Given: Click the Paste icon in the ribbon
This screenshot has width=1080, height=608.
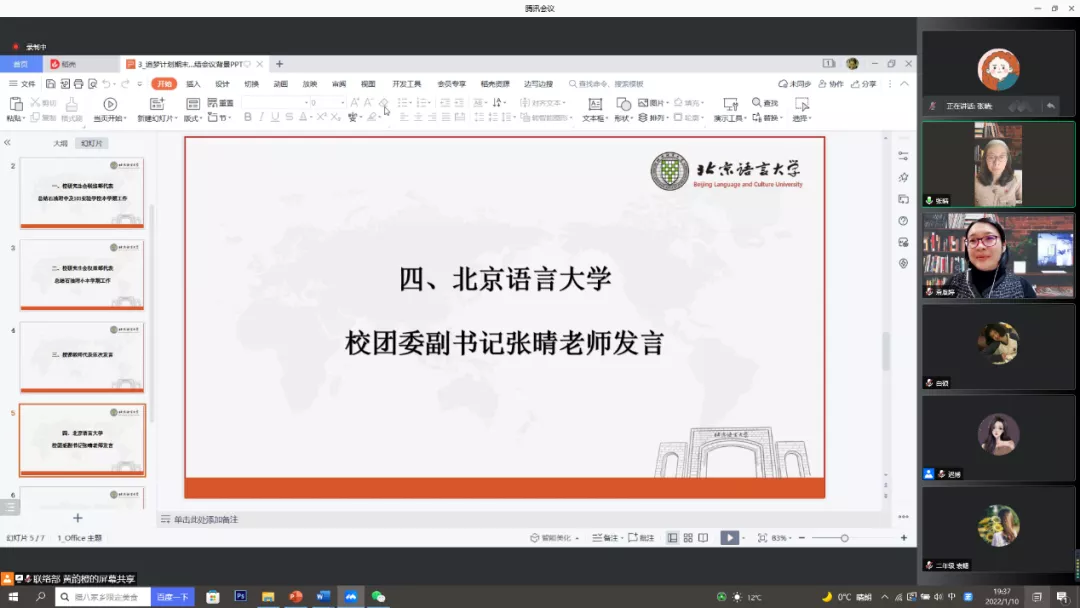Looking at the screenshot, I should click(x=15, y=104).
